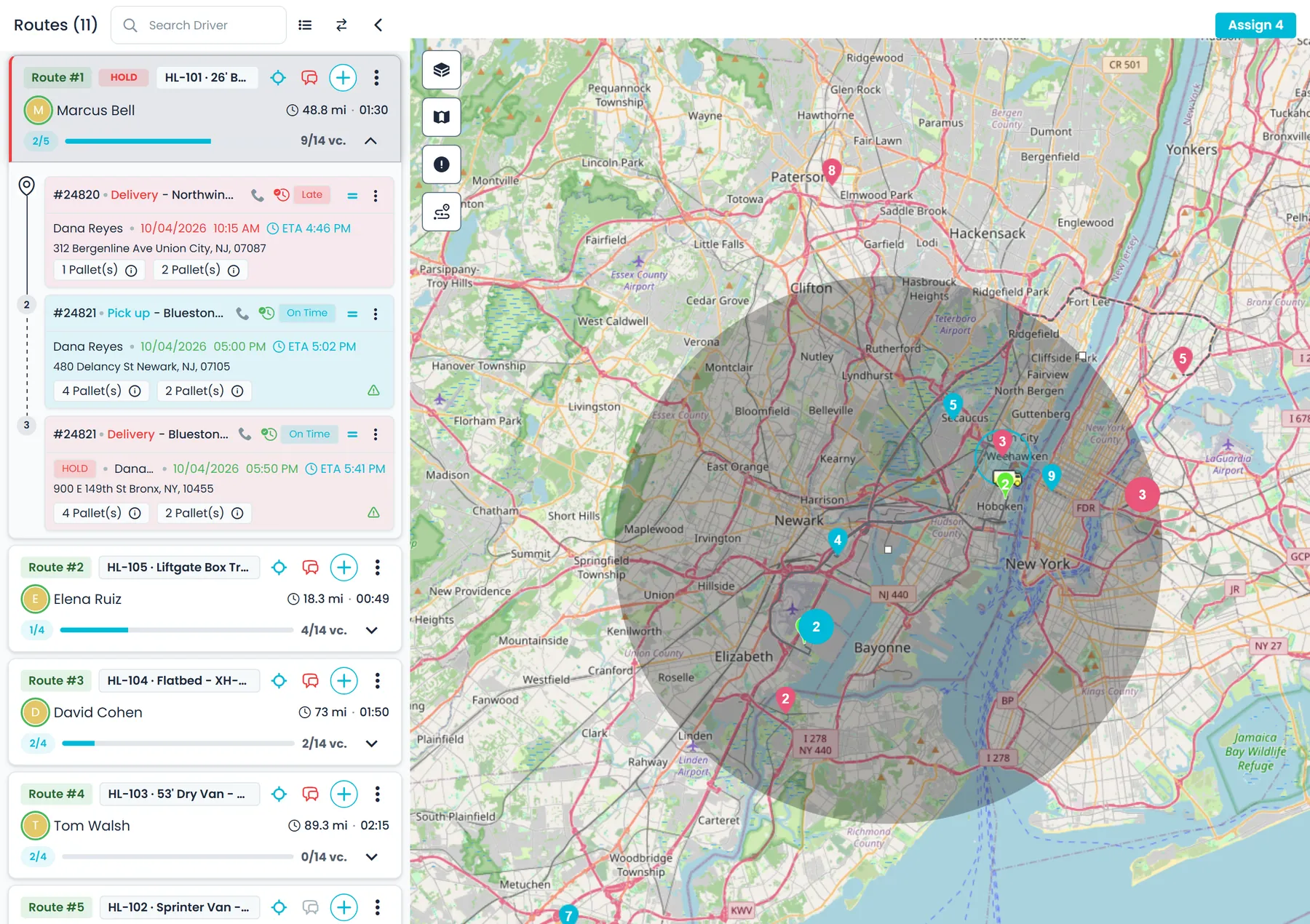
Task: Open warning triangle on #24821 Pick up
Action: tap(374, 391)
